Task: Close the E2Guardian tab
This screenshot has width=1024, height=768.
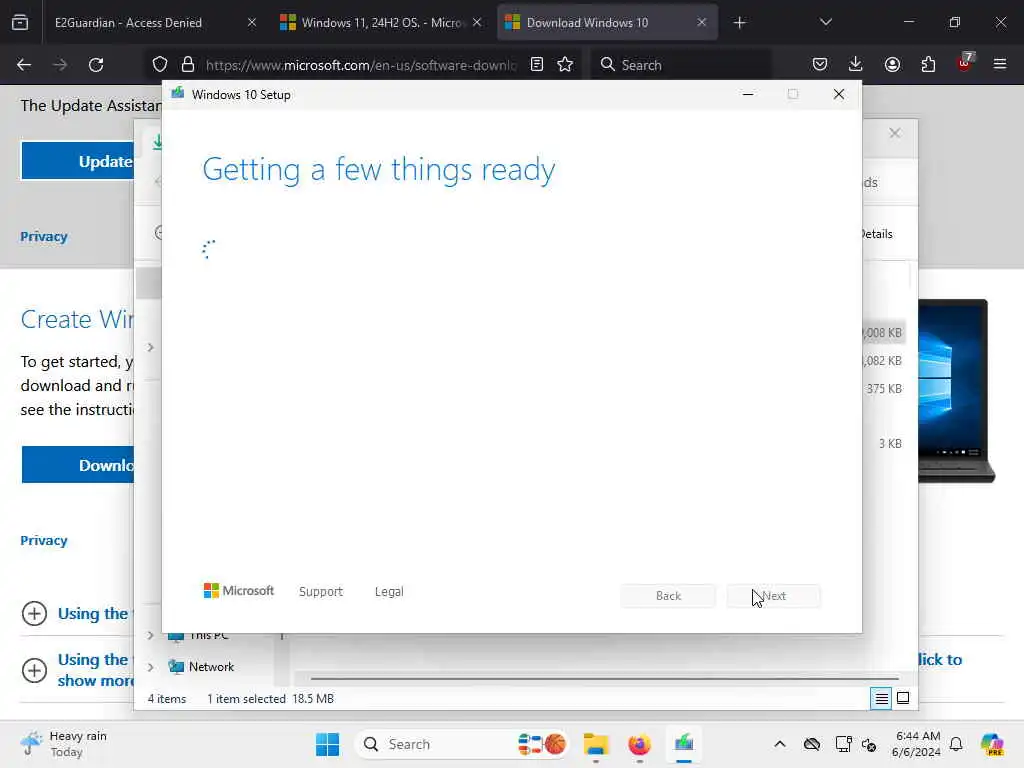Action: pyautogui.click(x=251, y=23)
